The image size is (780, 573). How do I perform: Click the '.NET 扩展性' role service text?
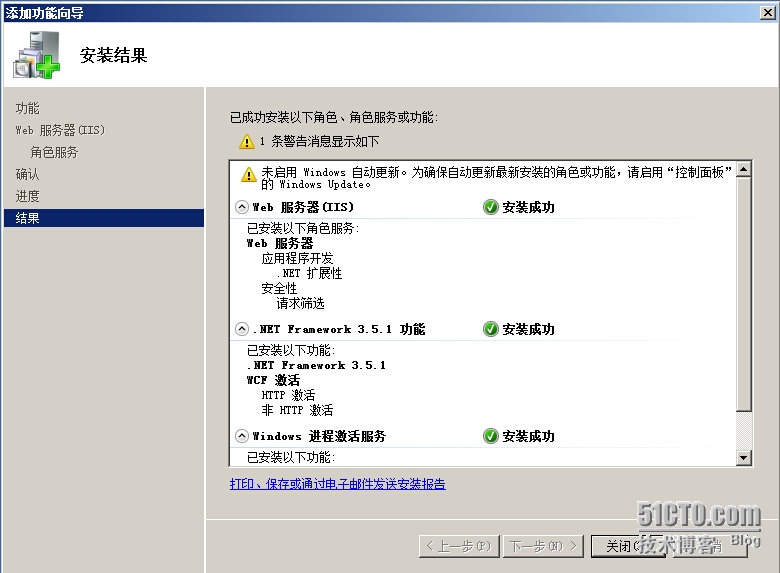[309, 273]
